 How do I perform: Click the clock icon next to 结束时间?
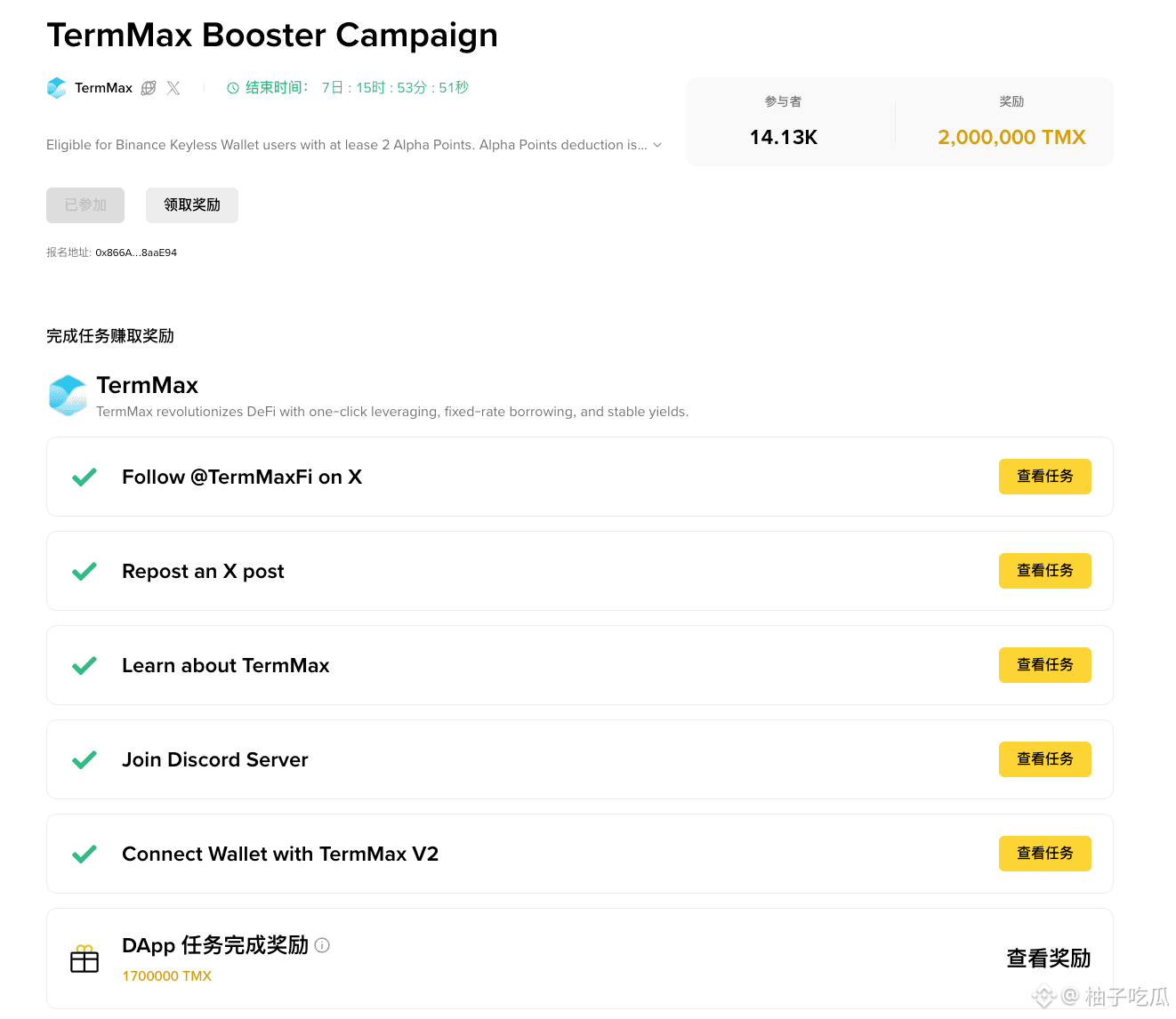(x=233, y=88)
